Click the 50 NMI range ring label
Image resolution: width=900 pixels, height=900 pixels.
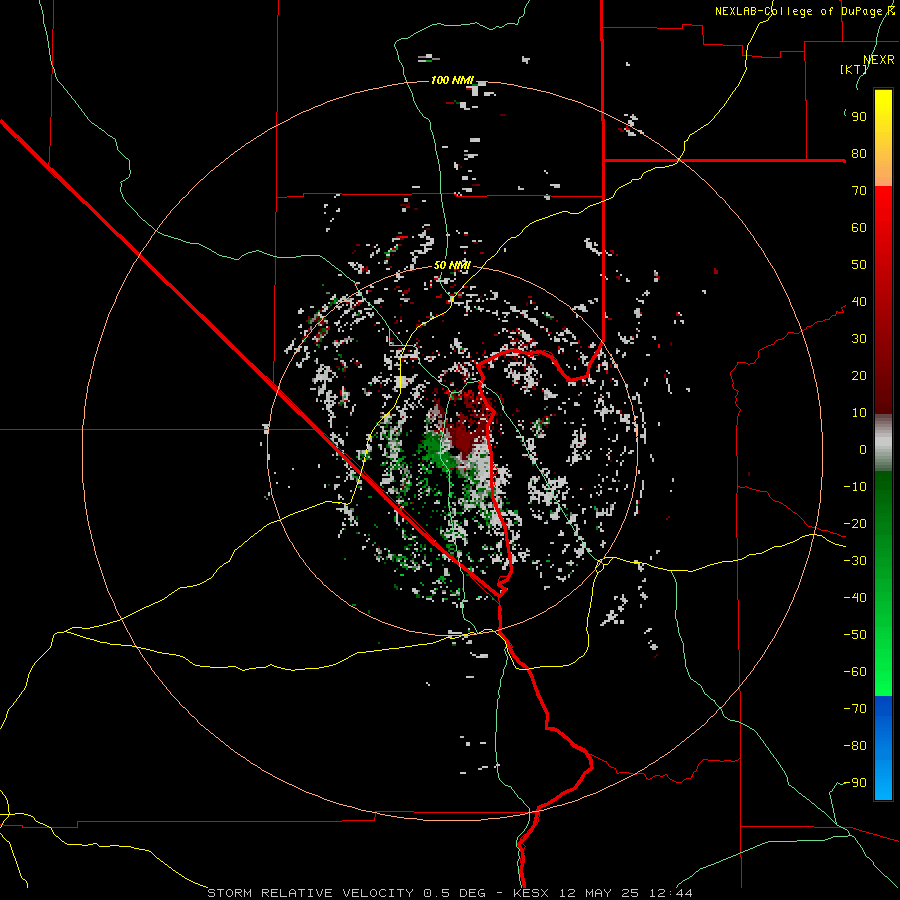(452, 265)
